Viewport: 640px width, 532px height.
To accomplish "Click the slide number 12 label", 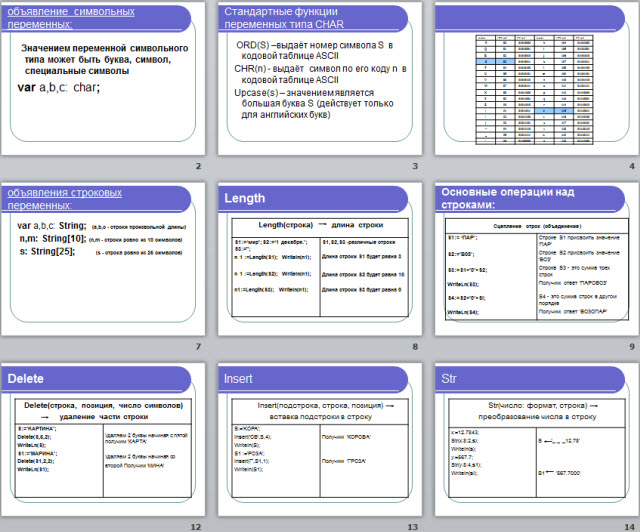I will point(196,526).
